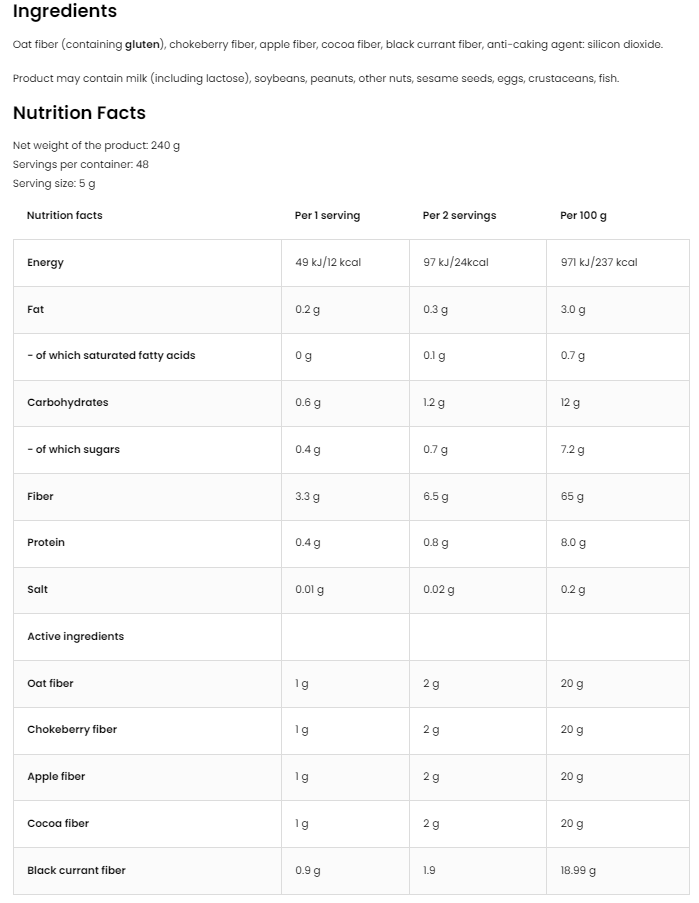Click the Servings per container text
699x903 pixels.
point(80,164)
